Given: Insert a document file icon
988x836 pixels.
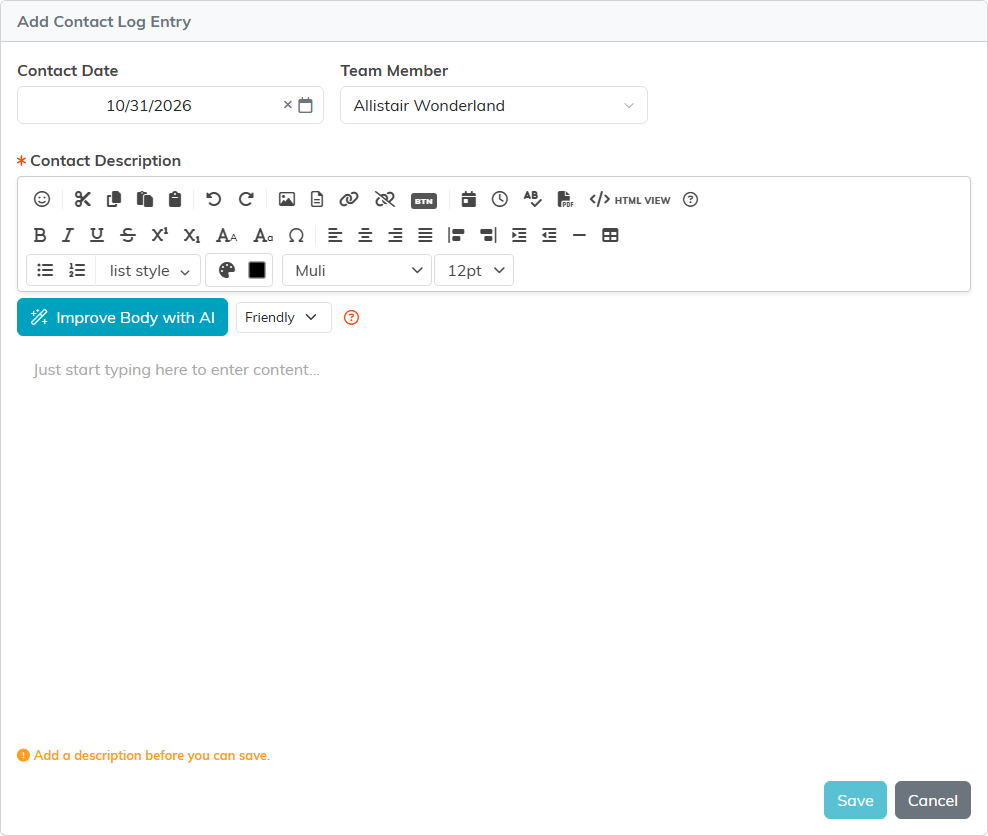Looking at the screenshot, I should [x=317, y=199].
